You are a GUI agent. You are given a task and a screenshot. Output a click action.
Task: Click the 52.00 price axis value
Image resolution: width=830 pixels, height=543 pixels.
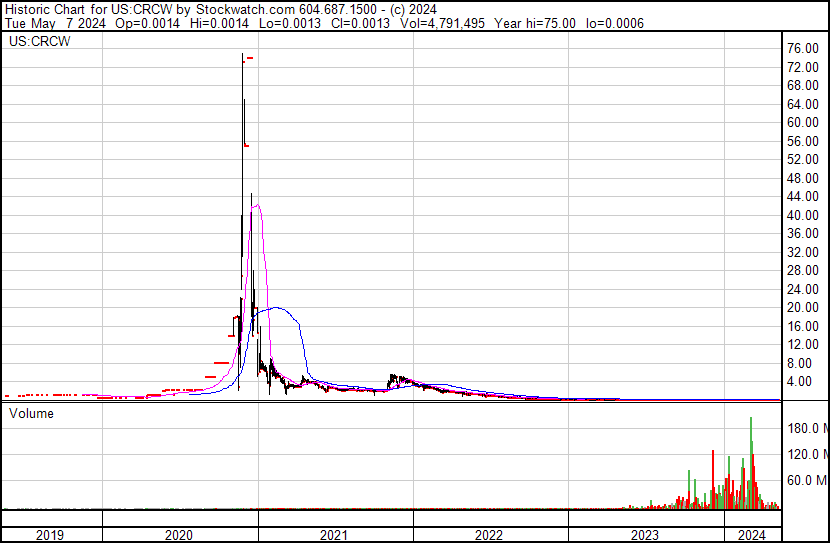[x=803, y=160]
